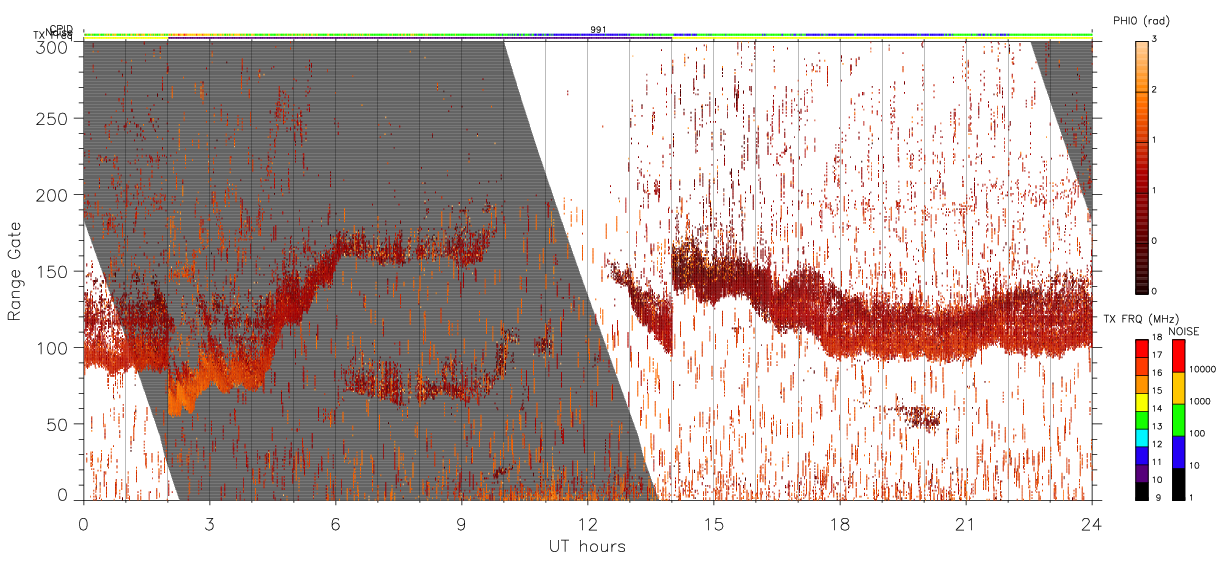The image size is (1228, 567).
Task: Click the 'Range Gate' y-axis title
Action: pos(15,271)
